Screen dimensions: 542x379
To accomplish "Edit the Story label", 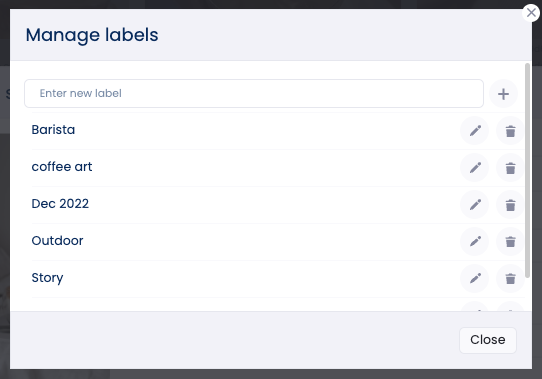I will 475,279.
